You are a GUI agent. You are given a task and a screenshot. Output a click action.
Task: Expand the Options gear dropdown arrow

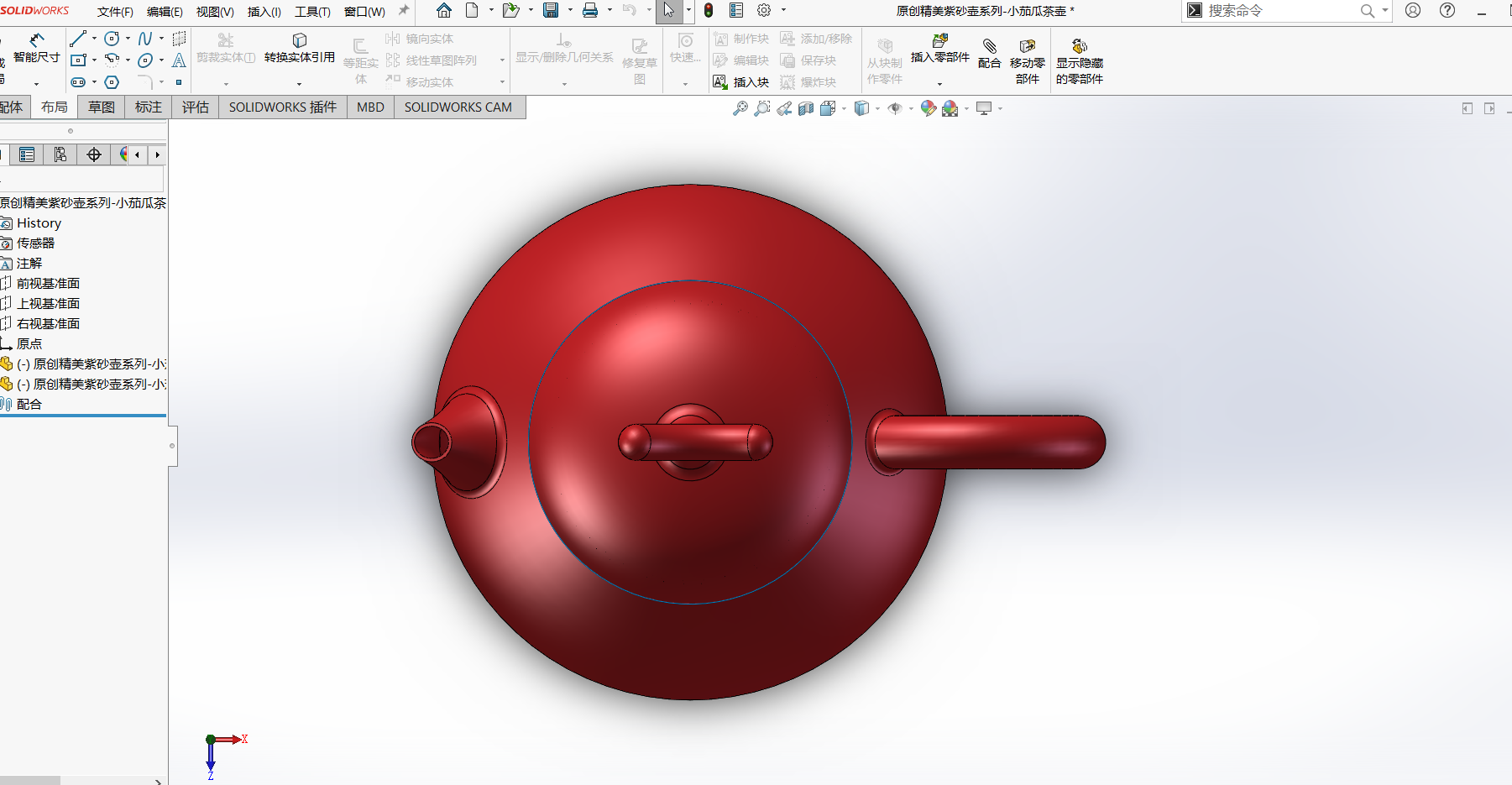(783, 11)
